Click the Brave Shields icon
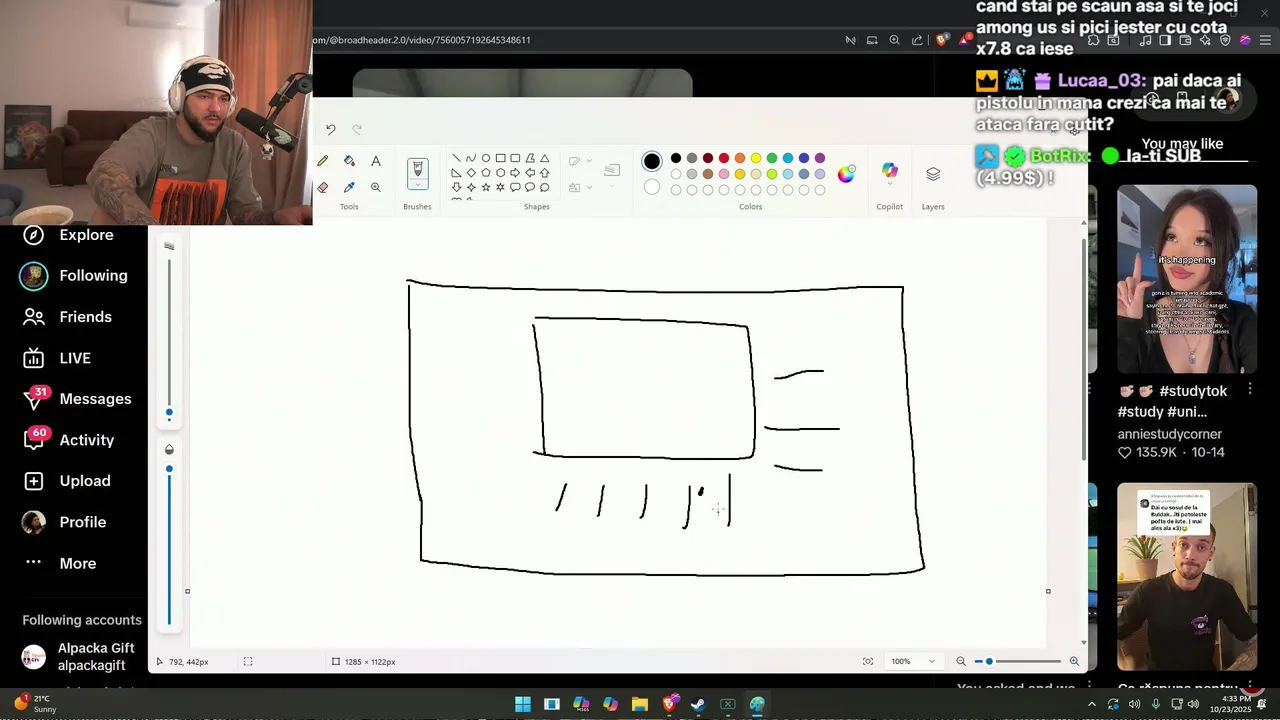Screen dimensions: 1280x720 942,40
